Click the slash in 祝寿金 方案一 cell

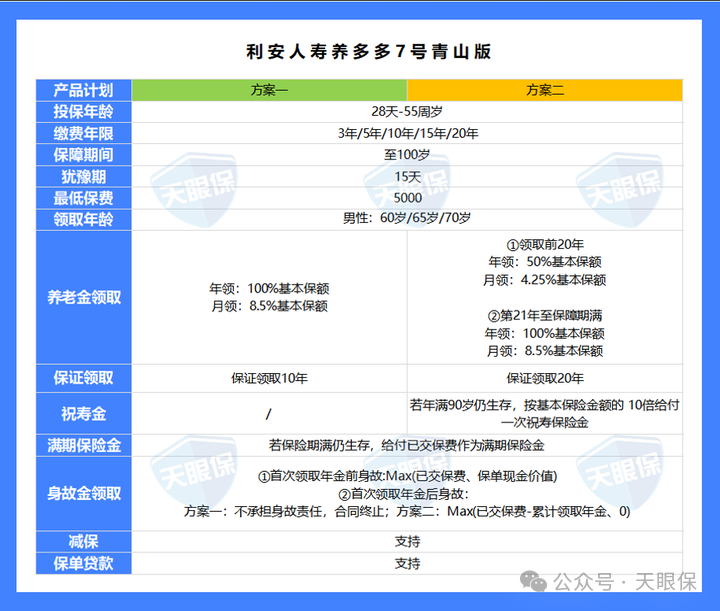pyautogui.click(x=269, y=414)
